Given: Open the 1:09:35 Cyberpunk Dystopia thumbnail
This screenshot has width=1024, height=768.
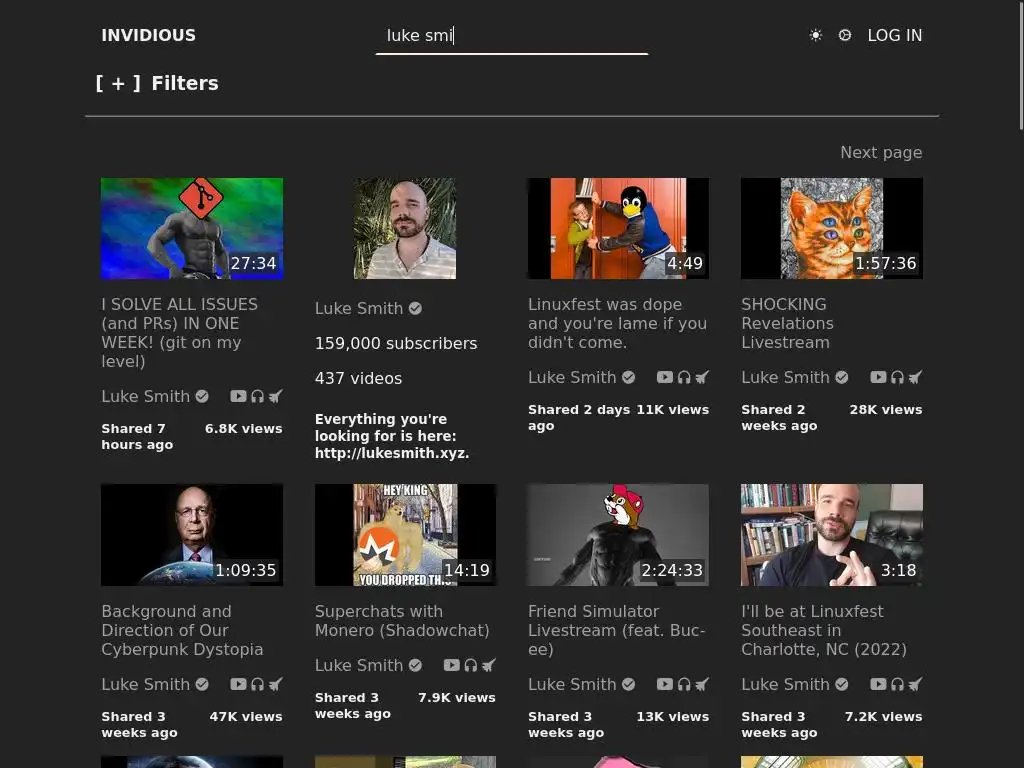Looking at the screenshot, I should (192, 535).
